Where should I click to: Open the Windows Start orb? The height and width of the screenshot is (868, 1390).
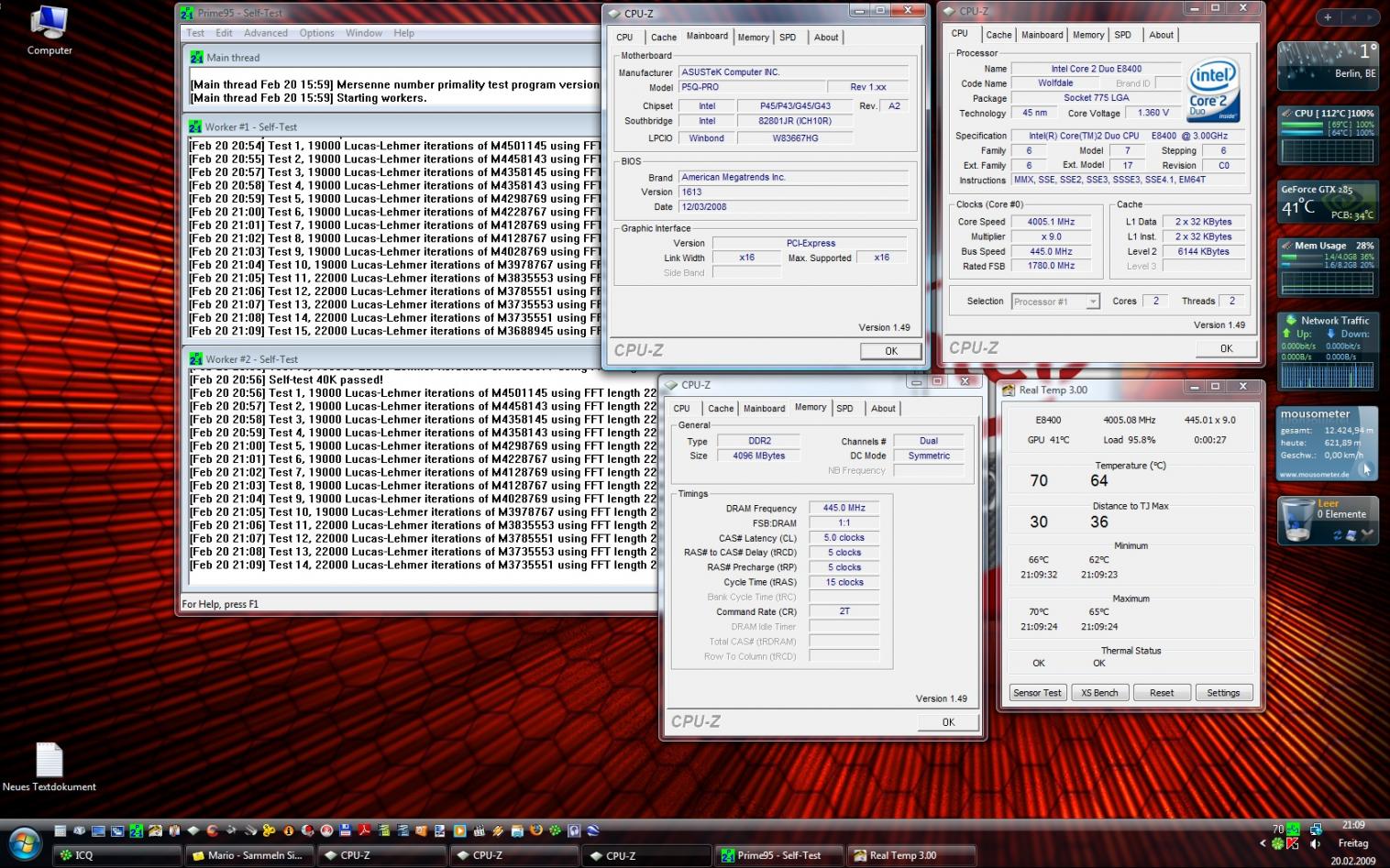click(25, 844)
